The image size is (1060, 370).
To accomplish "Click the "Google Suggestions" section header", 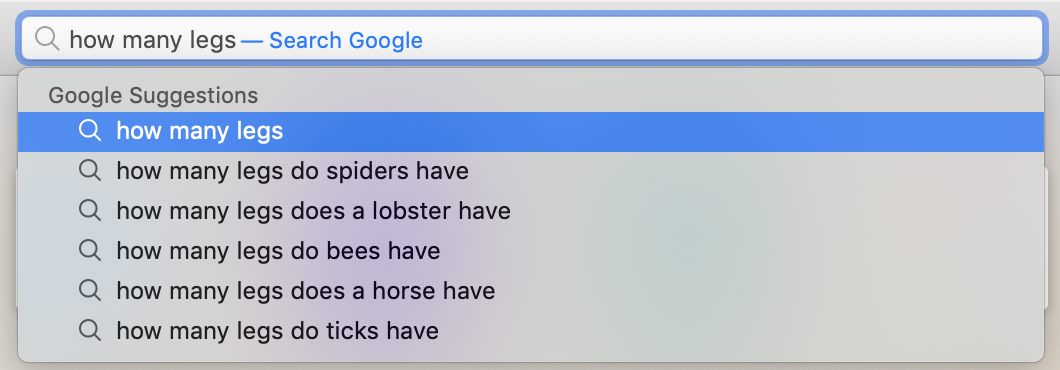I will [x=153, y=95].
